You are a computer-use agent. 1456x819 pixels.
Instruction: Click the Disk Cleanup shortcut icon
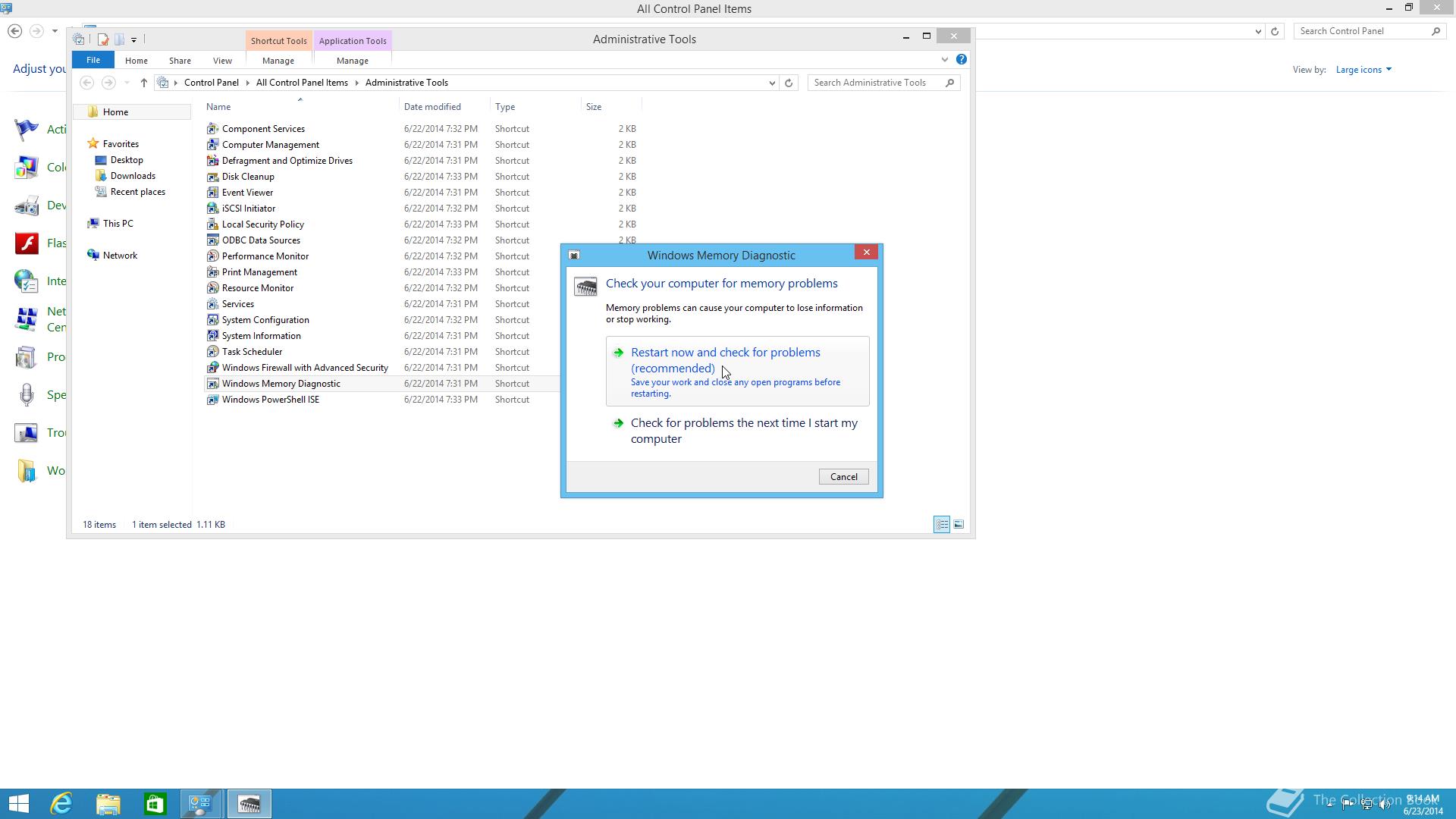coord(212,177)
